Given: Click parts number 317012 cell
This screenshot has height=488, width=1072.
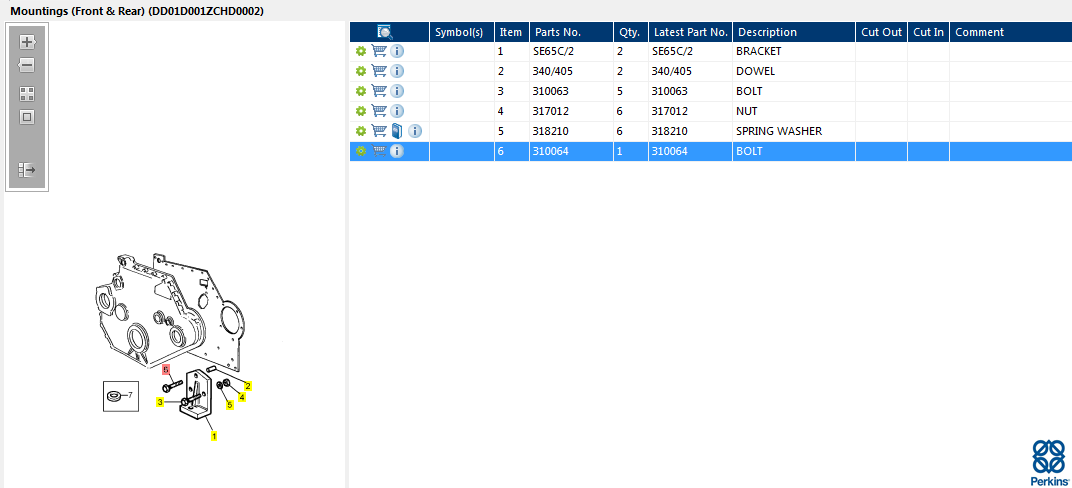Looking at the screenshot, I should point(571,111).
